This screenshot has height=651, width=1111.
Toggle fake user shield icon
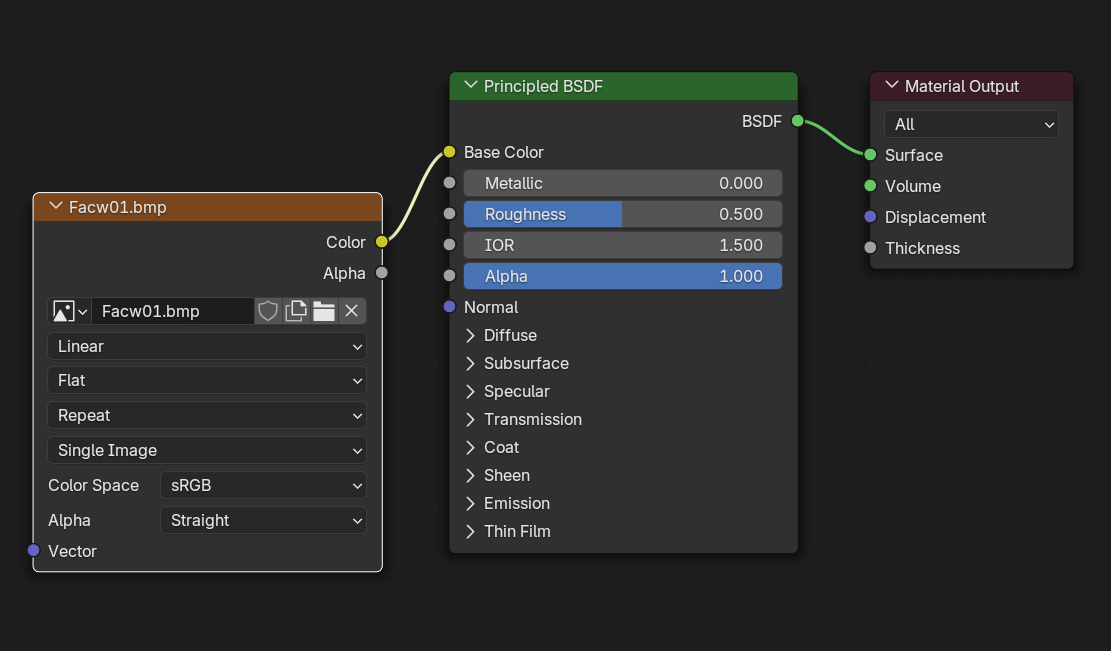[x=268, y=311]
